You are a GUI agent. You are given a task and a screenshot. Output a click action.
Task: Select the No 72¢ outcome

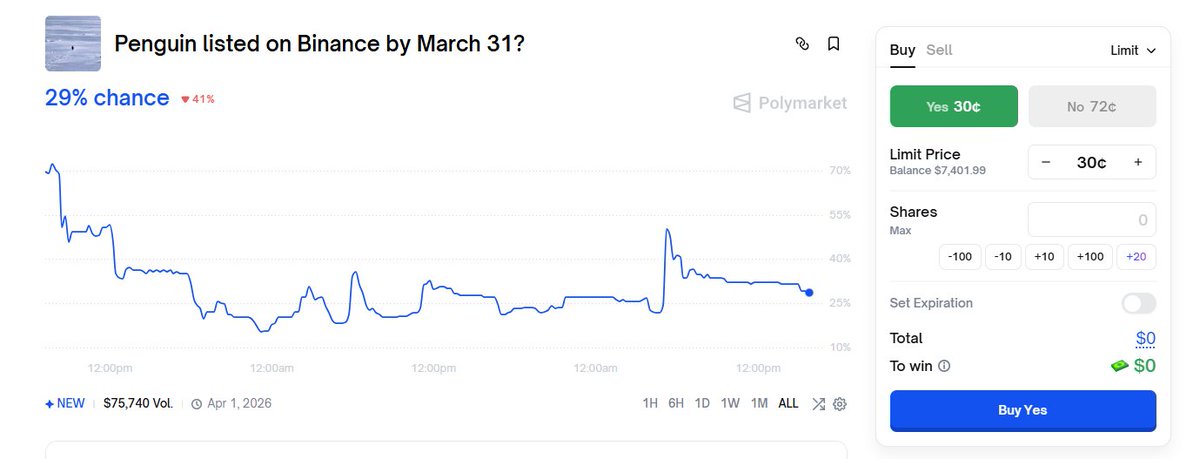[1092, 106]
